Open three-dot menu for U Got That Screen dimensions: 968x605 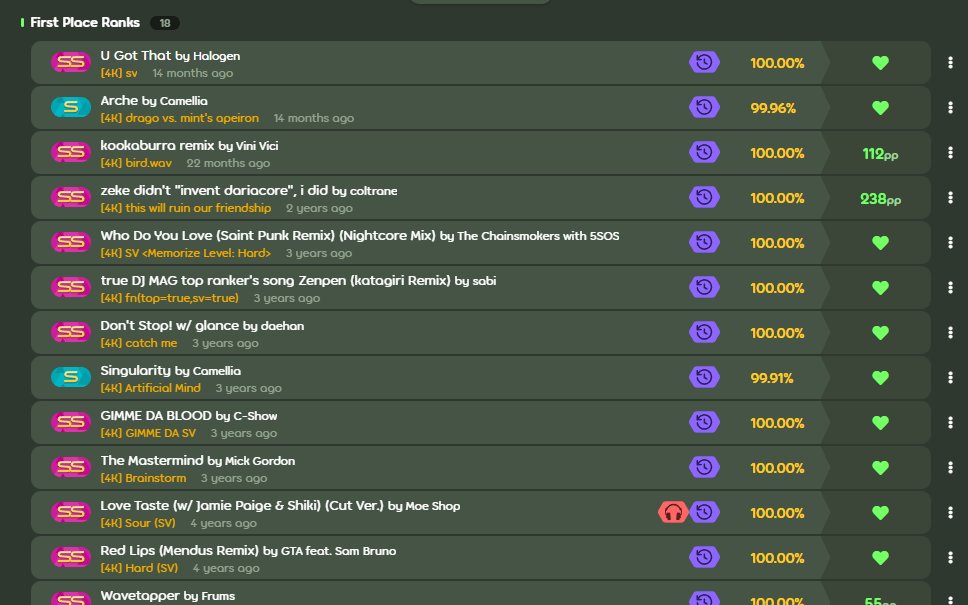[x=950, y=62]
